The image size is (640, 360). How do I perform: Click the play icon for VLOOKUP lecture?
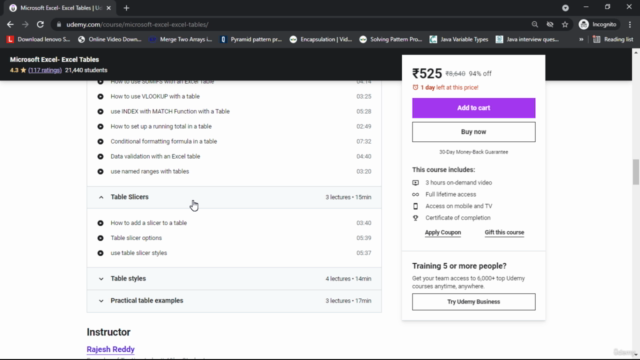coord(100,96)
